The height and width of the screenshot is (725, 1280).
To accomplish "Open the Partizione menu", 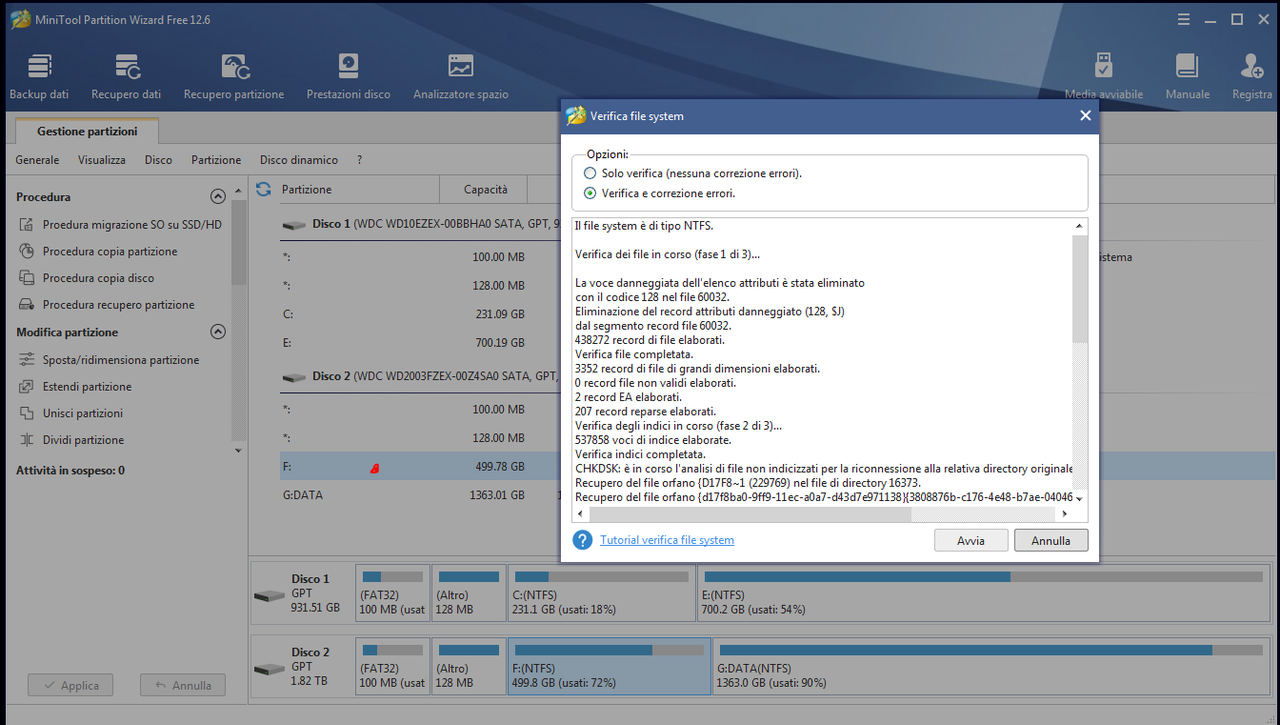I will (216, 160).
